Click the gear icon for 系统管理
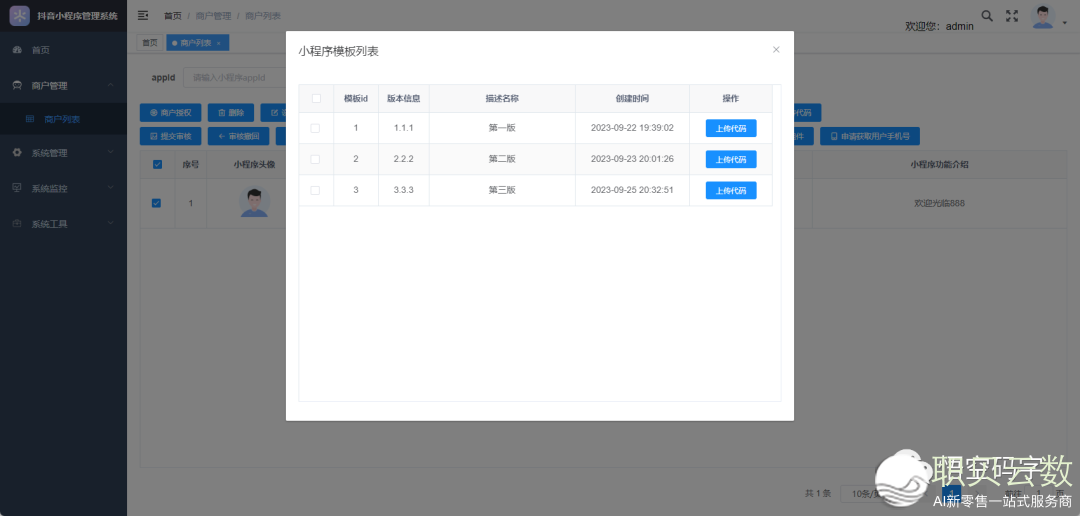 (18, 153)
